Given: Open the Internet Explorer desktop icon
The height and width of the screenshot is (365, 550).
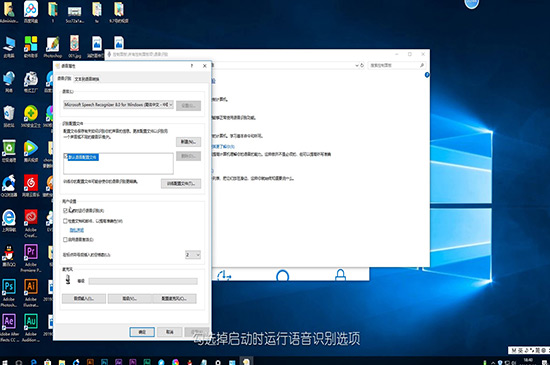Looking at the screenshot, I should [9, 221].
